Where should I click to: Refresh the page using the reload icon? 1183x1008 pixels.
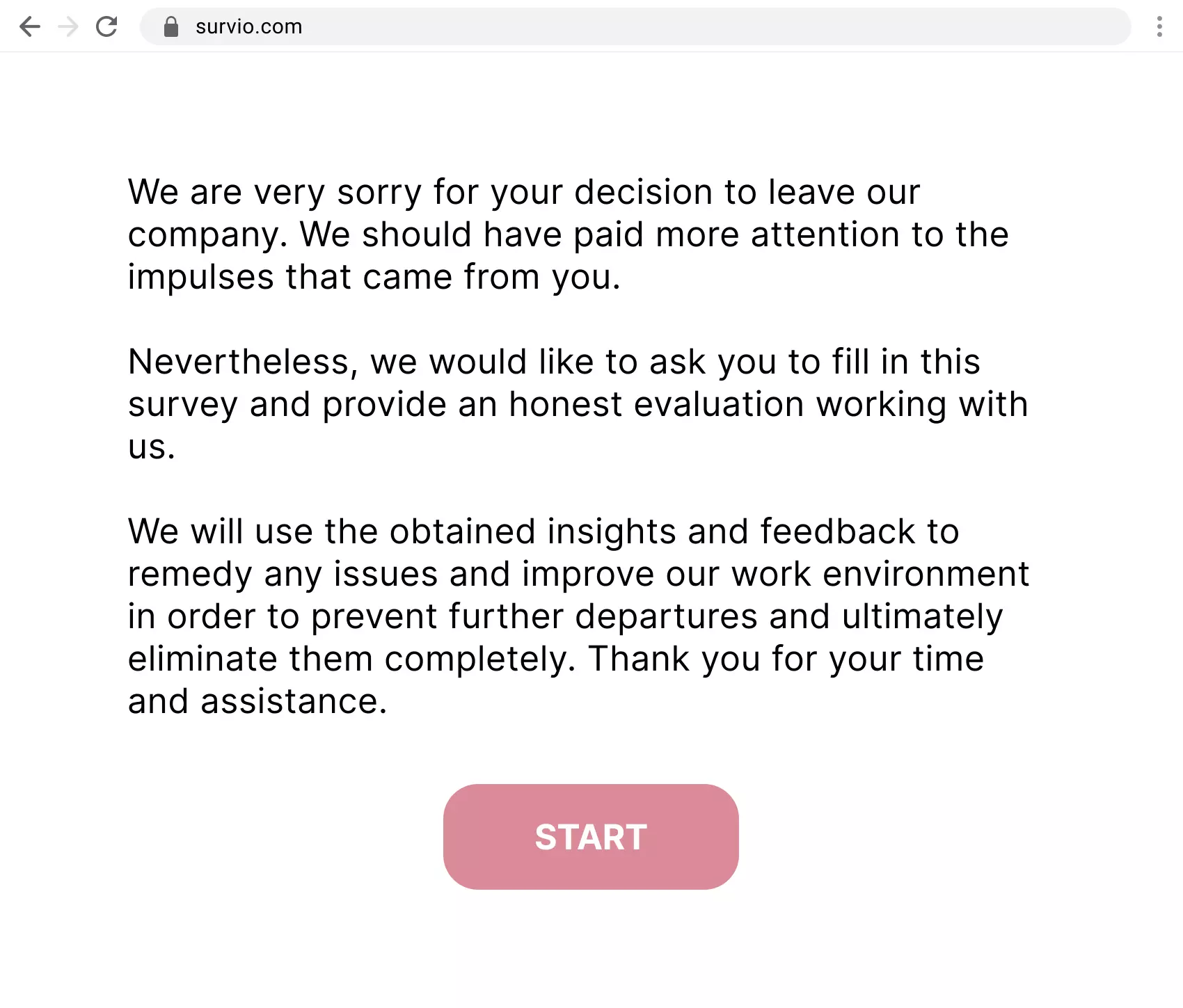tap(107, 27)
